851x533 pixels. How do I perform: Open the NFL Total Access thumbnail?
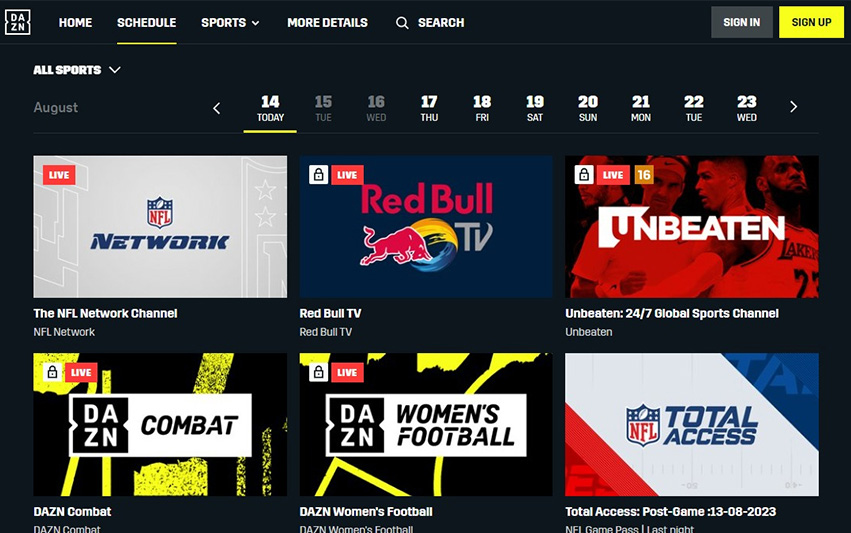point(692,424)
